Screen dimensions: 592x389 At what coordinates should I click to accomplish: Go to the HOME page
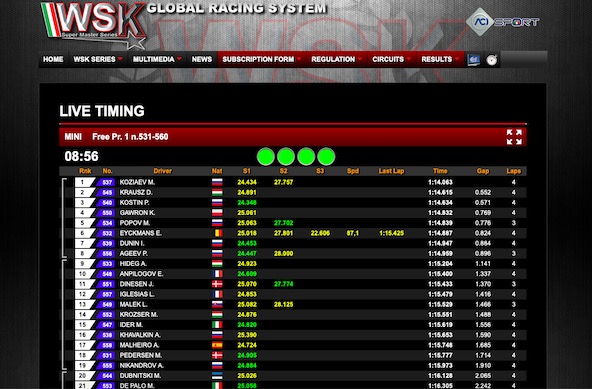tap(53, 59)
